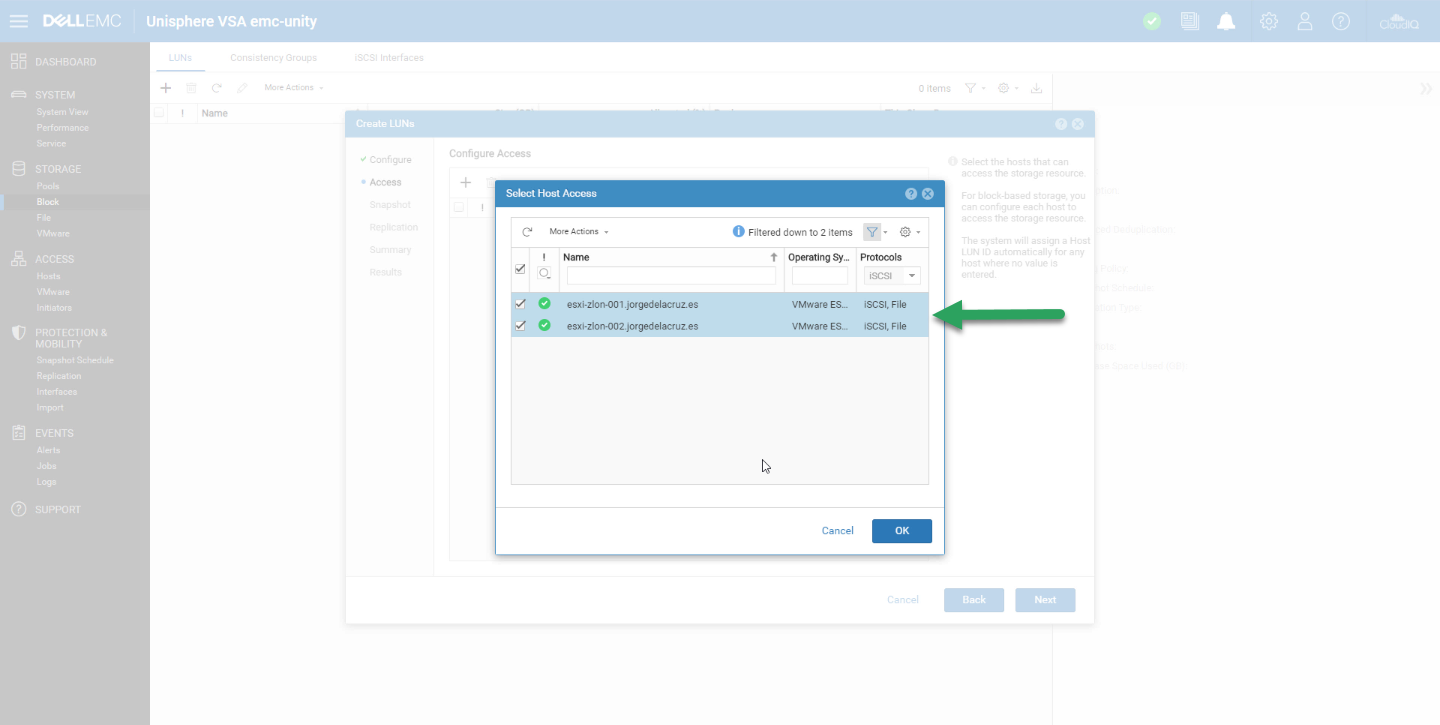This screenshot has width=1440, height=725.
Task: Expand the right details pane chevrons
Action: point(1426,88)
